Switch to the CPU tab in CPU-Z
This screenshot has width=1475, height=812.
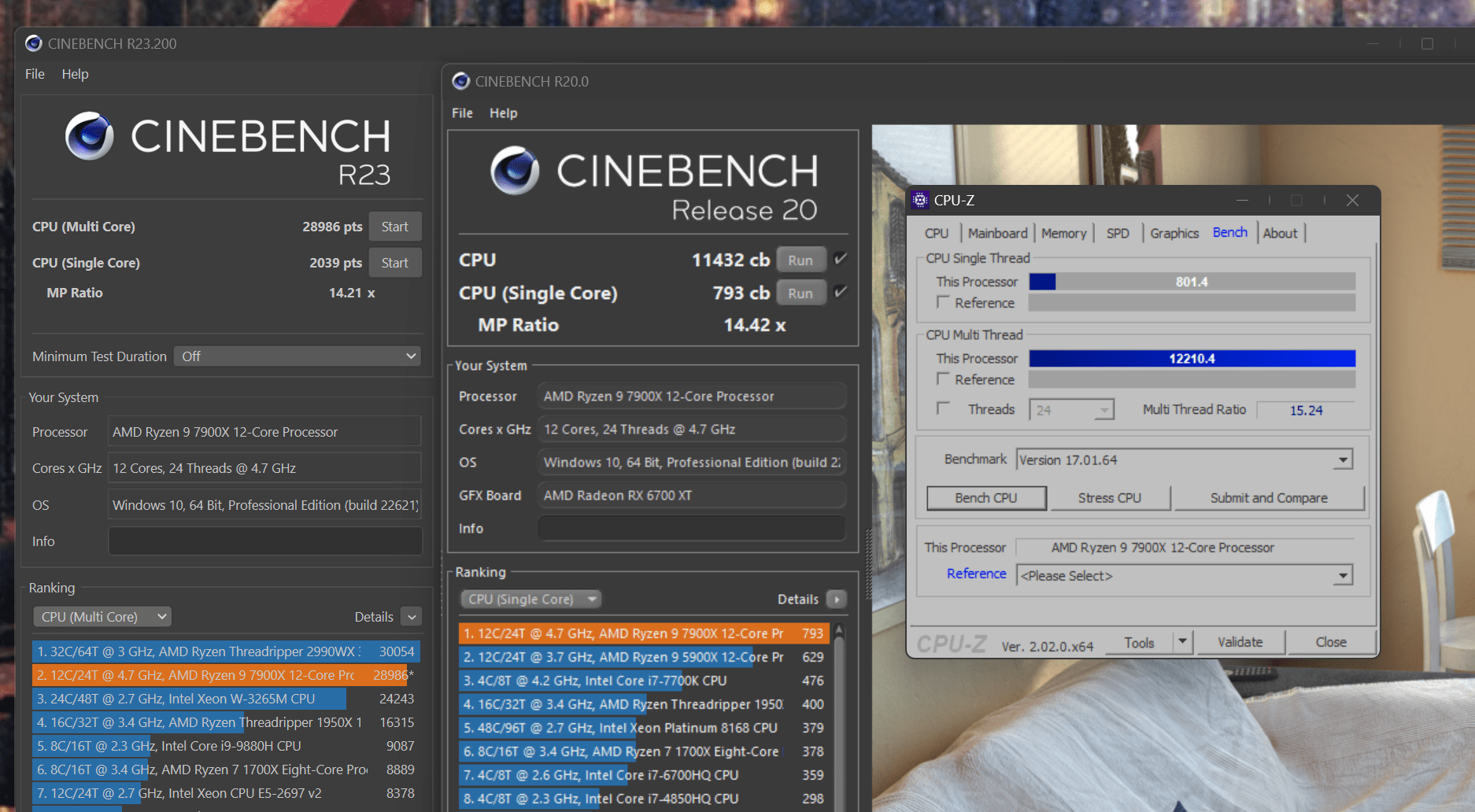(x=937, y=233)
